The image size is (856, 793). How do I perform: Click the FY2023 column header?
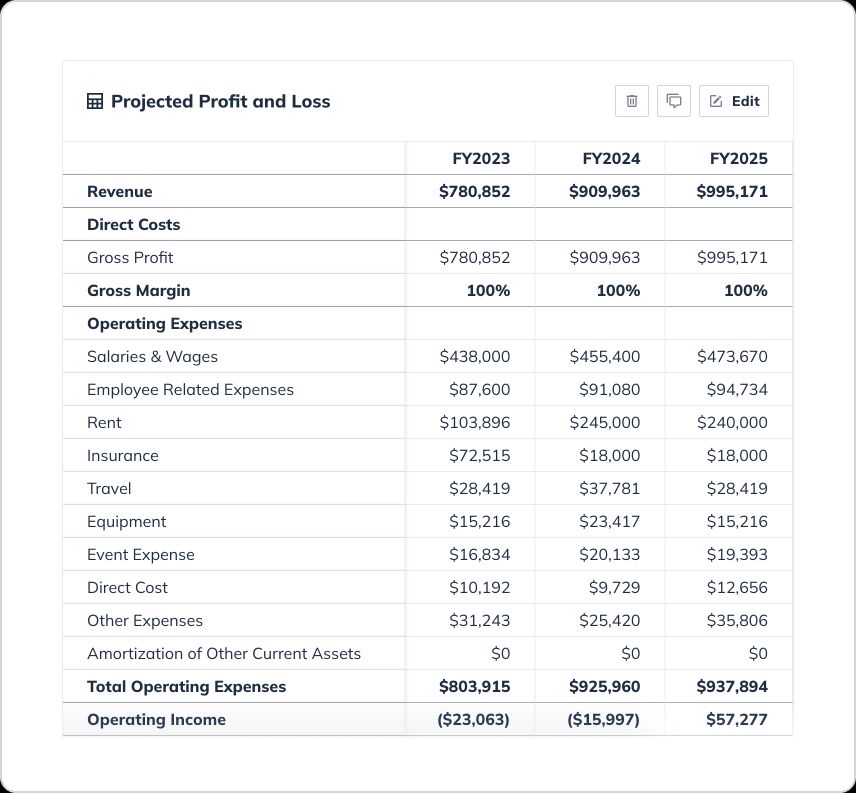pos(483,158)
